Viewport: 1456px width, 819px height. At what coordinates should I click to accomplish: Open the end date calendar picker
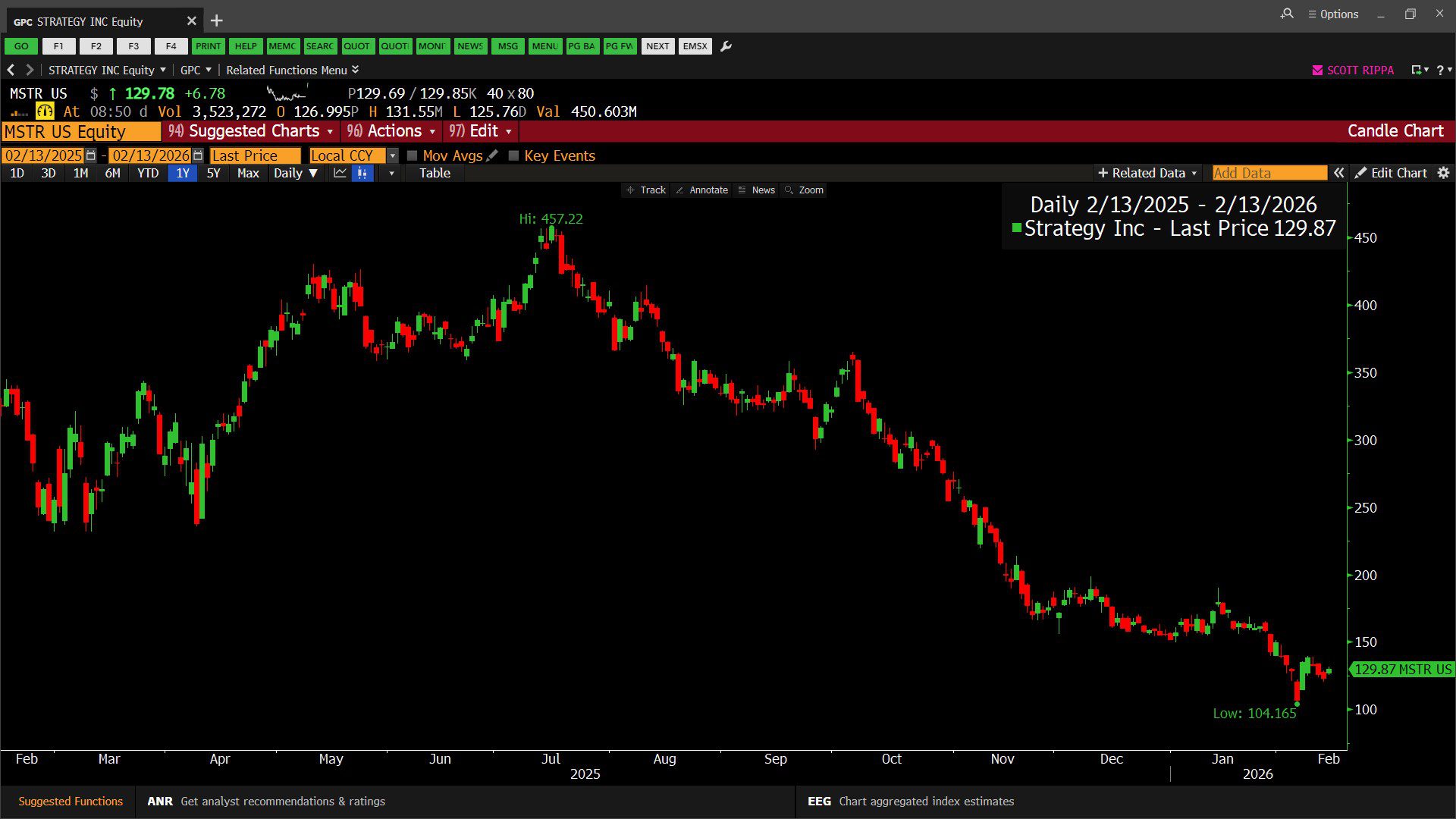[198, 155]
